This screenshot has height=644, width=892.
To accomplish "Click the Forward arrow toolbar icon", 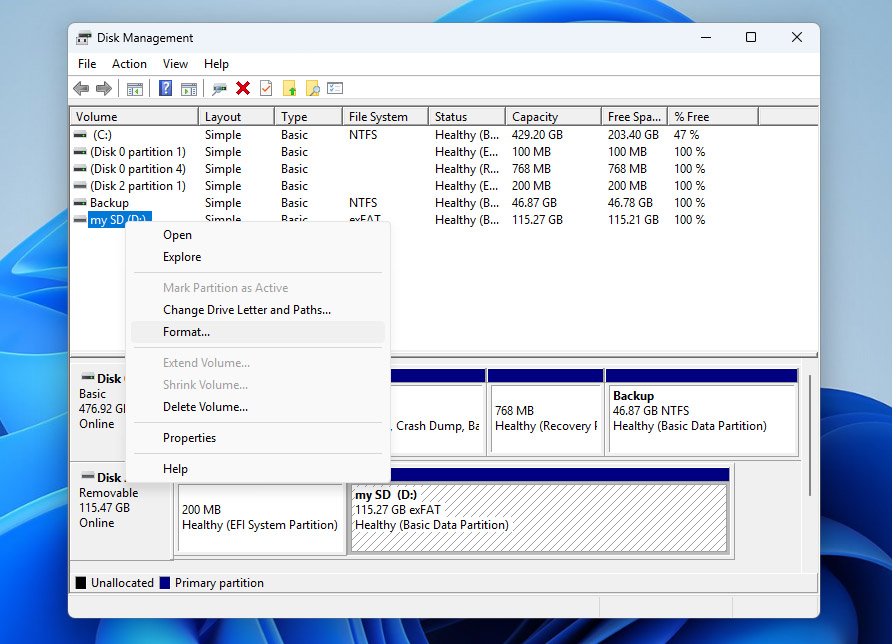I will tap(104, 88).
